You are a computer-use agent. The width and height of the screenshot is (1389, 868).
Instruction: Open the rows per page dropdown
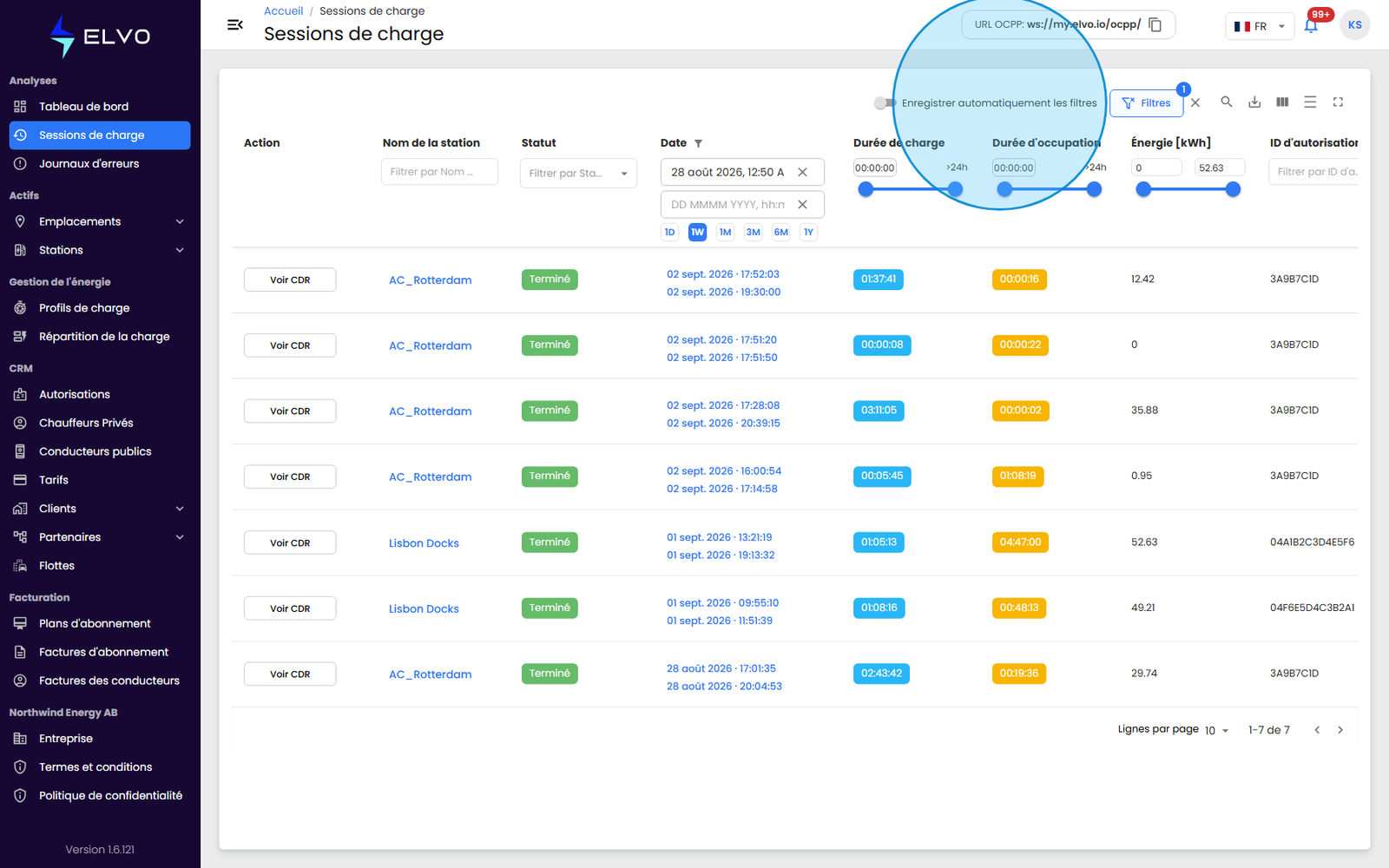point(1216,731)
